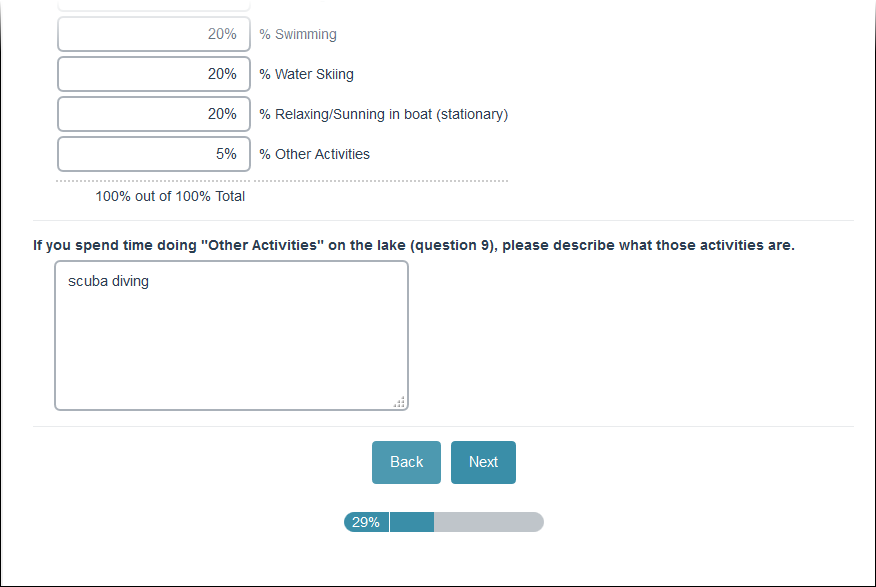Focus the Water Skiing percentage field
This screenshot has width=876, height=587.
click(154, 74)
